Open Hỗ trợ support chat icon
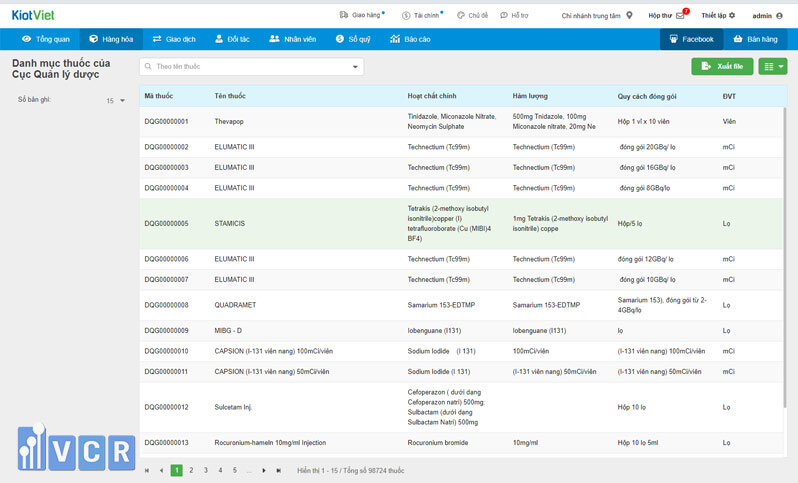The width and height of the screenshot is (798, 483). [x=504, y=15]
